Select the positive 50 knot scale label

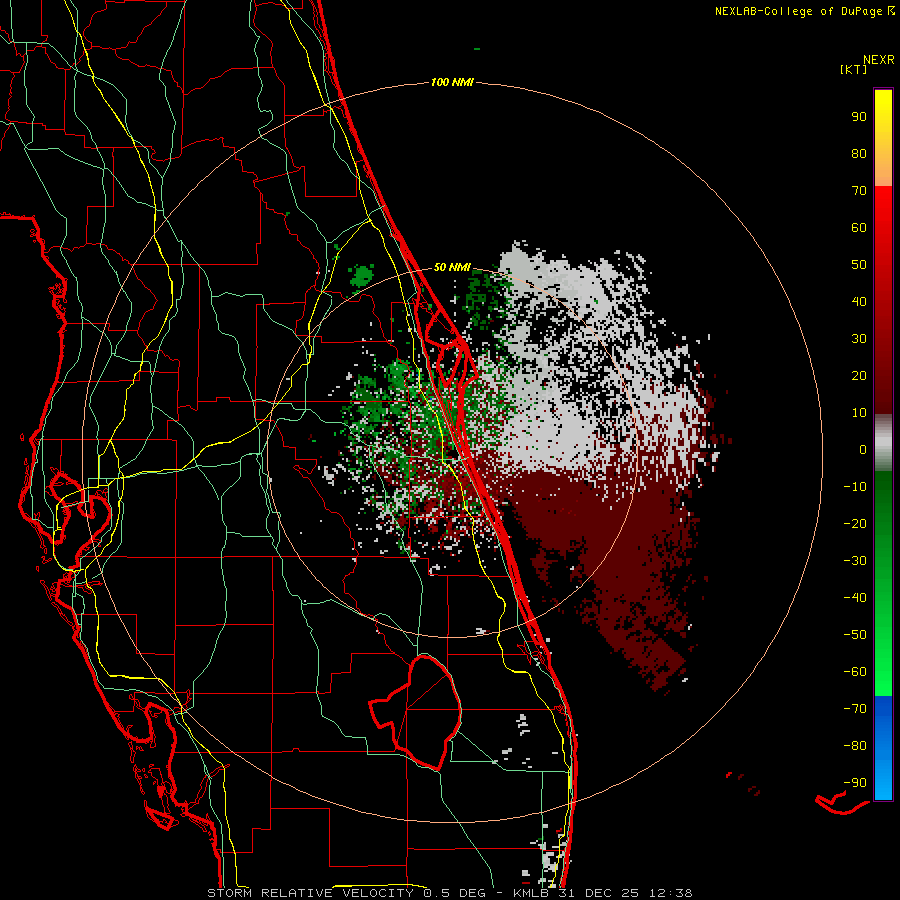coord(859,265)
